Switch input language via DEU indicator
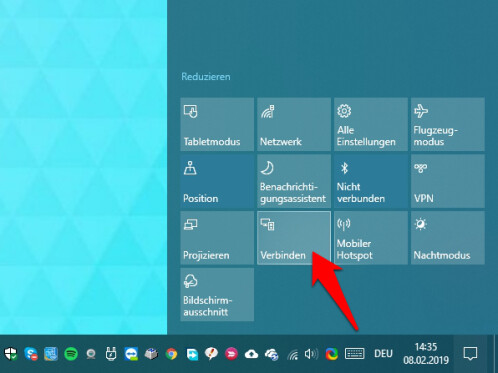Viewport: 498px width, 373px height. point(383,354)
